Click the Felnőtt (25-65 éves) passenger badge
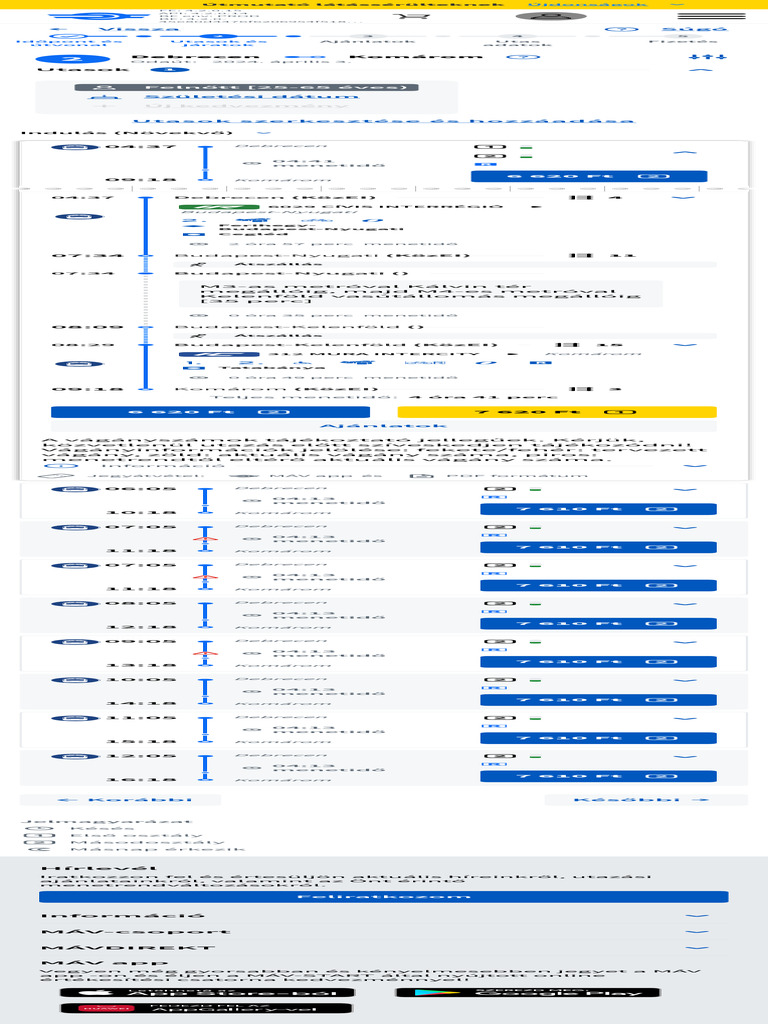The height and width of the screenshot is (1024, 768). point(246,87)
